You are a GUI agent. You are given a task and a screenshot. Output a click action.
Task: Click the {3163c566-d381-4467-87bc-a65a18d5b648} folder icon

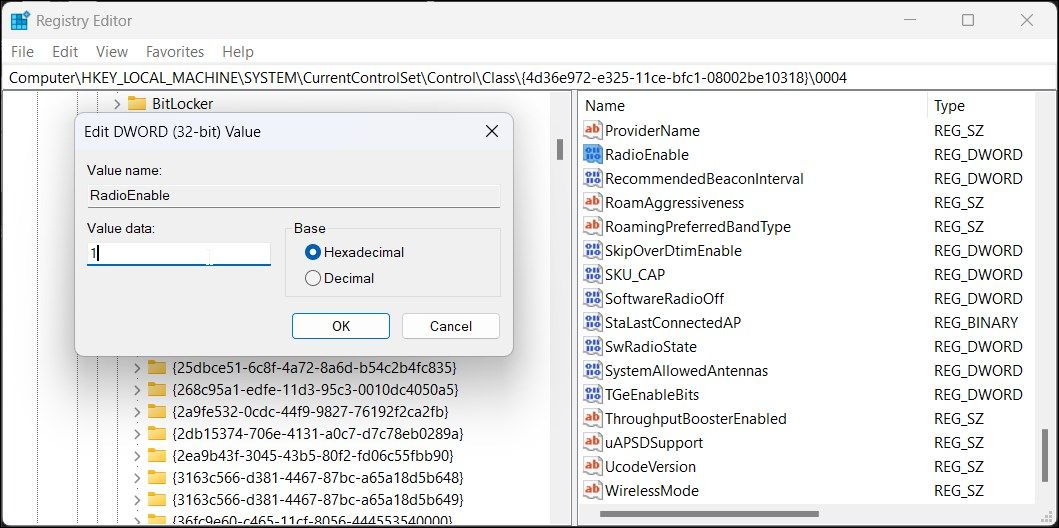157,477
